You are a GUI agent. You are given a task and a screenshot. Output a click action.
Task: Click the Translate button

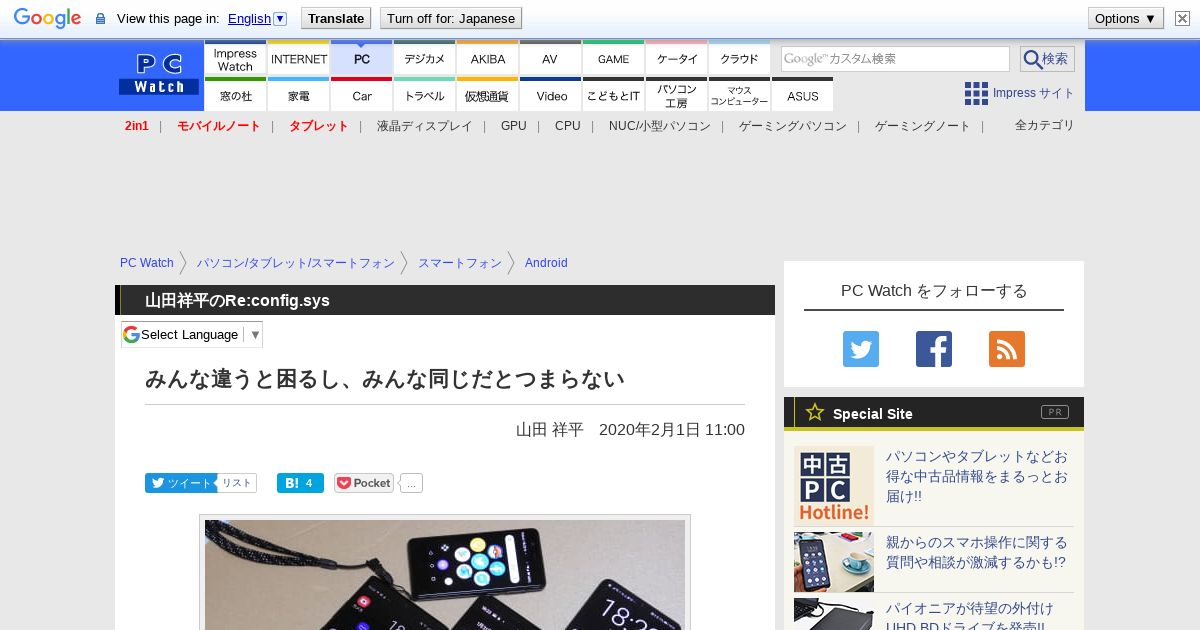point(335,18)
